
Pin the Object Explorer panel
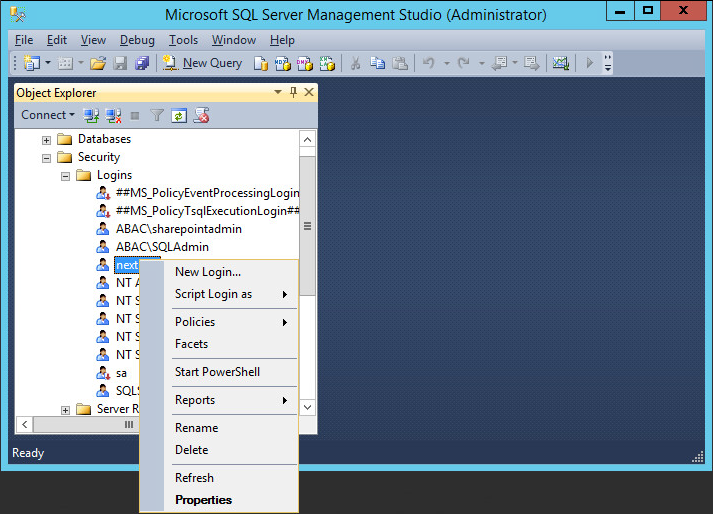[293, 92]
